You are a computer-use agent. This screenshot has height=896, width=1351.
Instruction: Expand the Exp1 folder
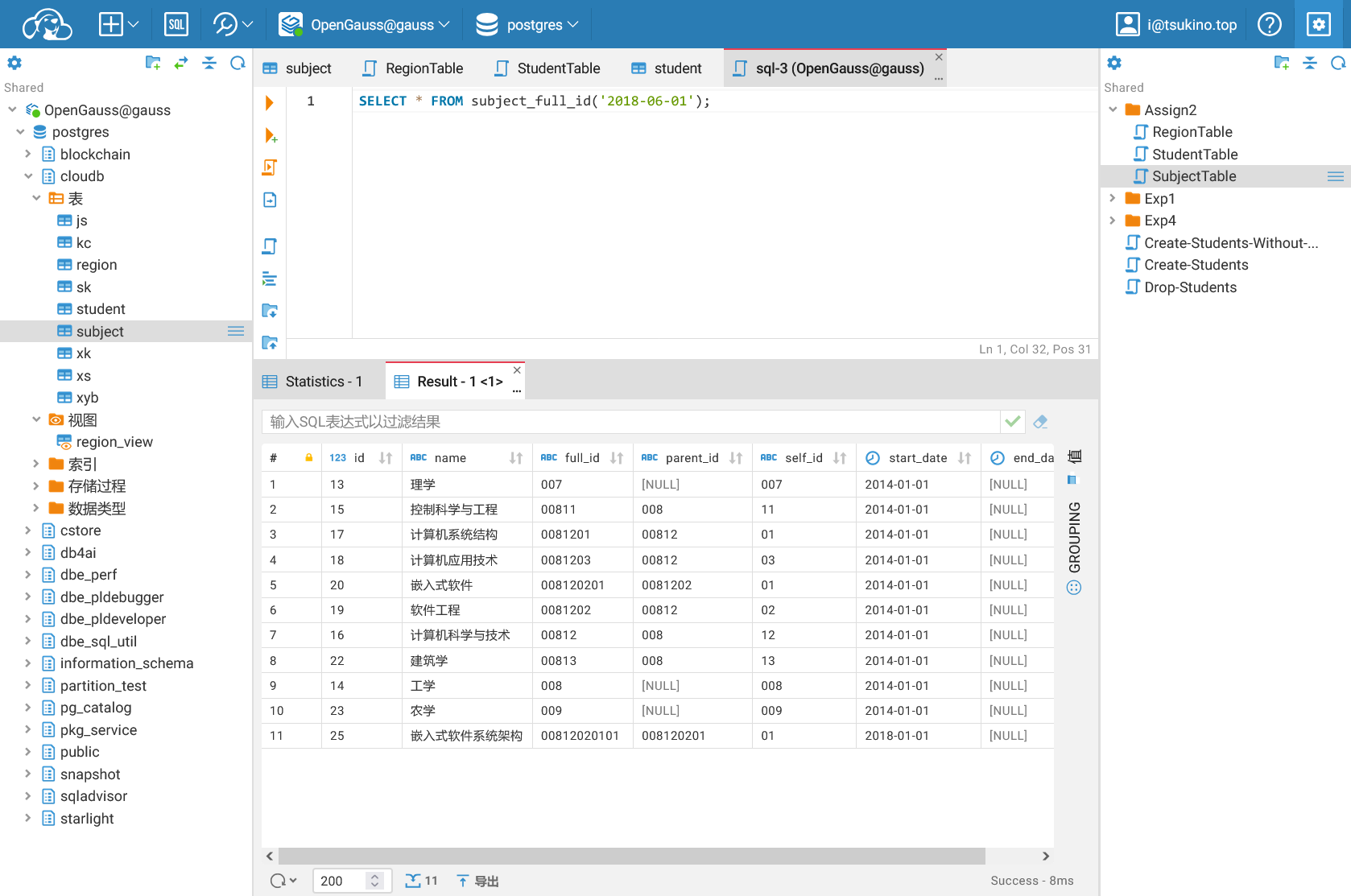tap(1113, 199)
